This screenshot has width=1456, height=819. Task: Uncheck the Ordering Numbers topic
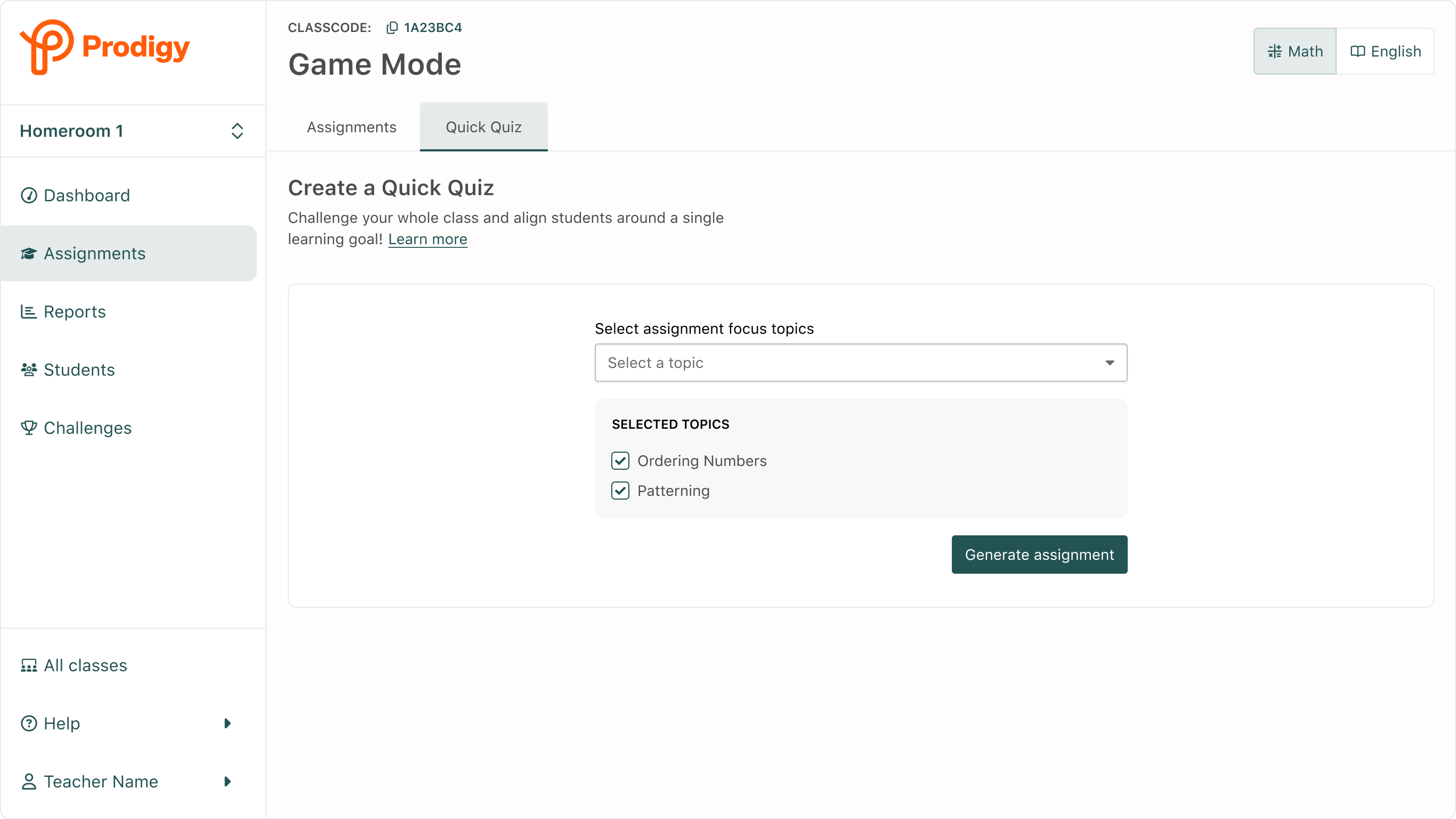coord(620,460)
